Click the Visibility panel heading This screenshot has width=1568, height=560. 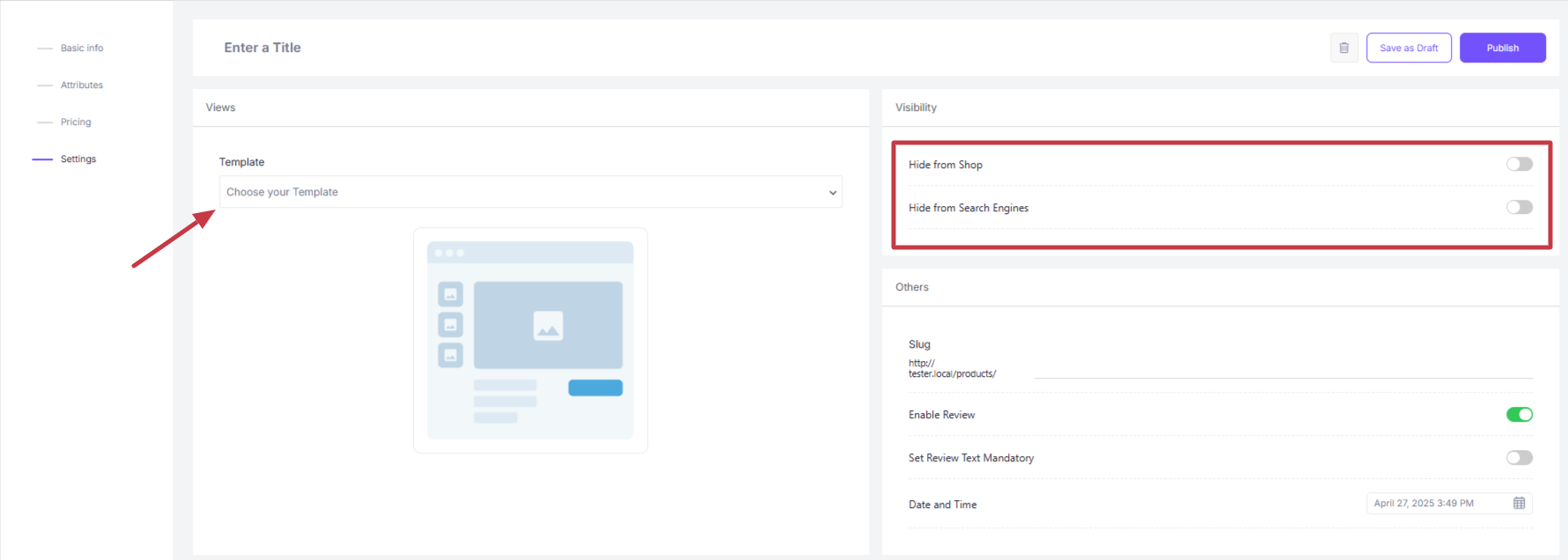point(916,107)
